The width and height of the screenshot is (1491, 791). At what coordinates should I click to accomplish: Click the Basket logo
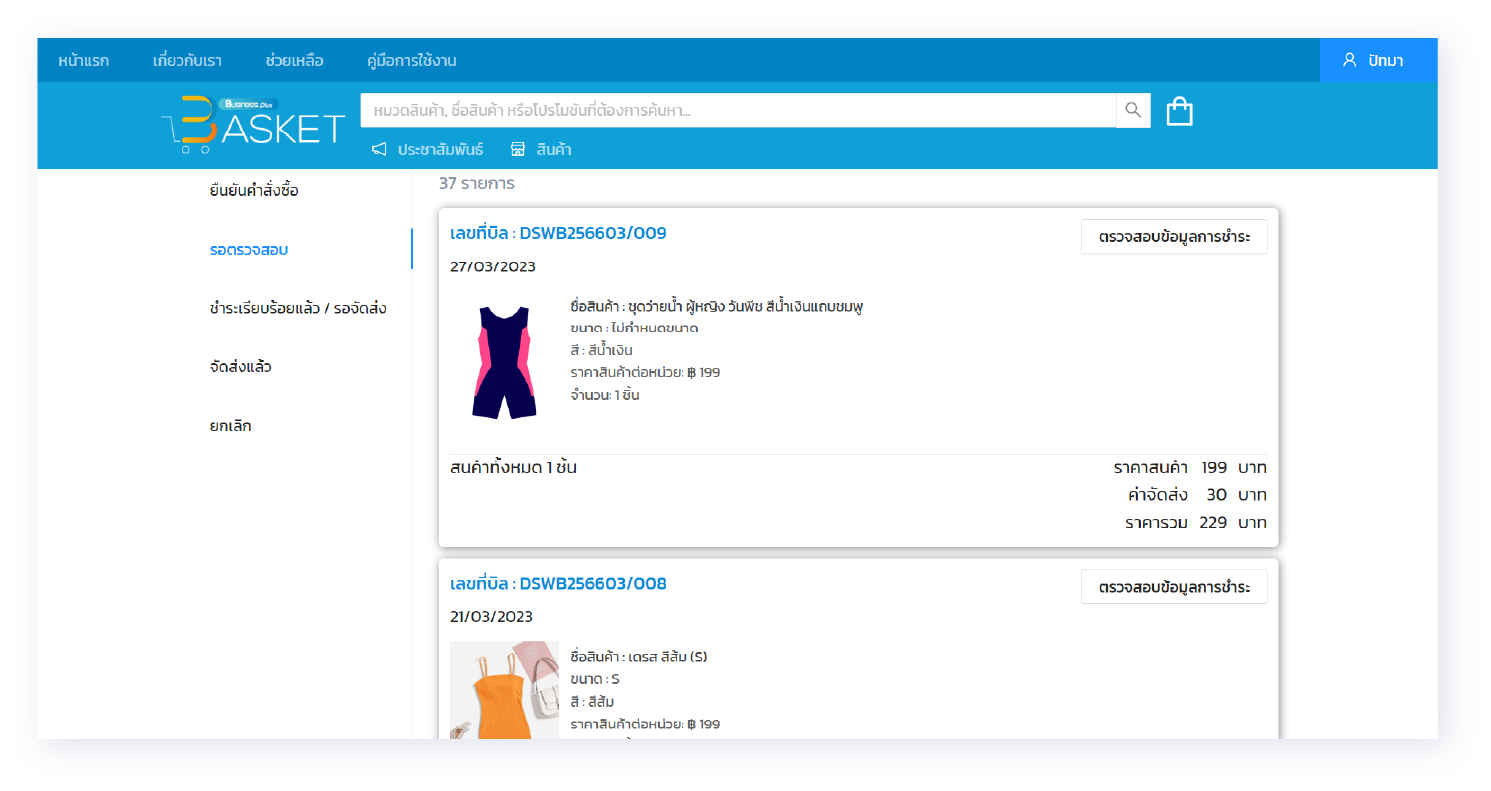254,124
